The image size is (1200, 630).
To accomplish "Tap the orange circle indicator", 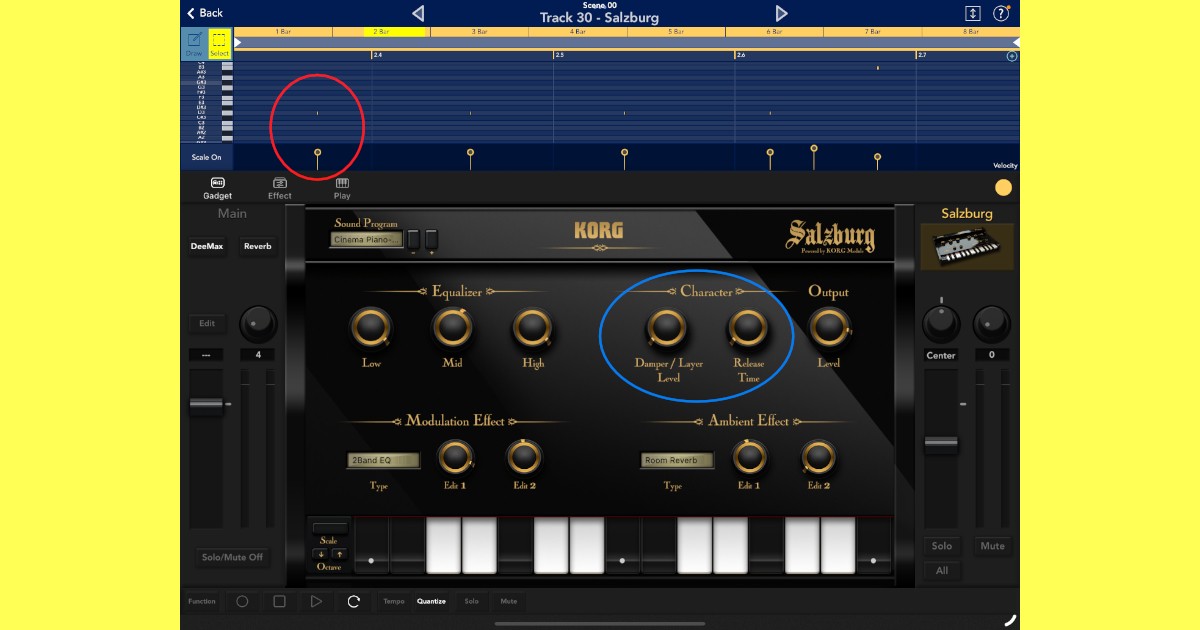I will coord(1003,188).
